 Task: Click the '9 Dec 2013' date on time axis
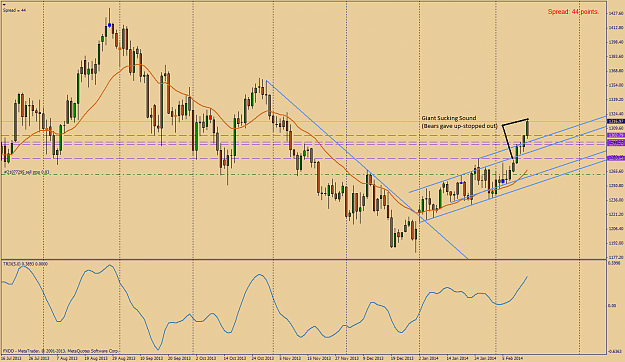click(373, 358)
